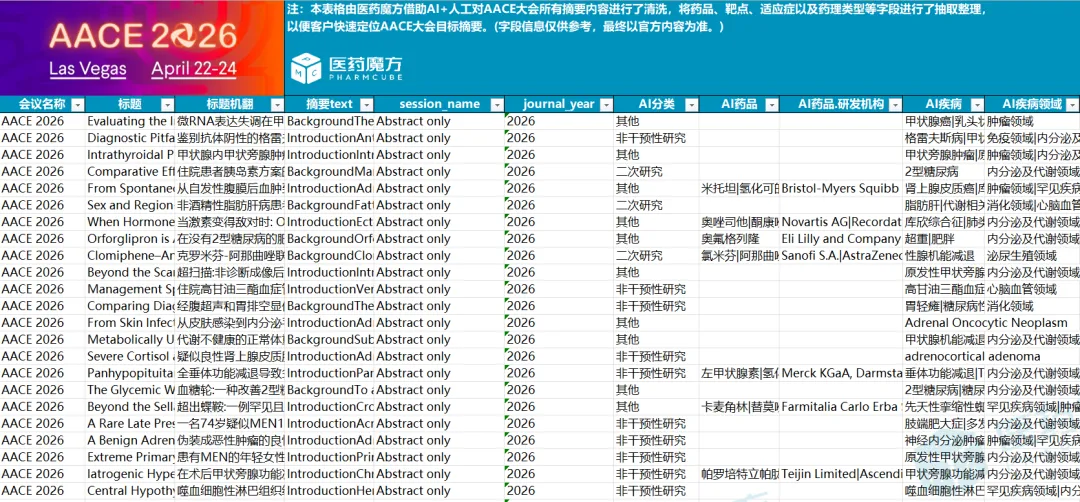Open the AI疾病领域 column filter dropdown
The width and height of the screenshot is (1080, 502).
(x=1072, y=104)
